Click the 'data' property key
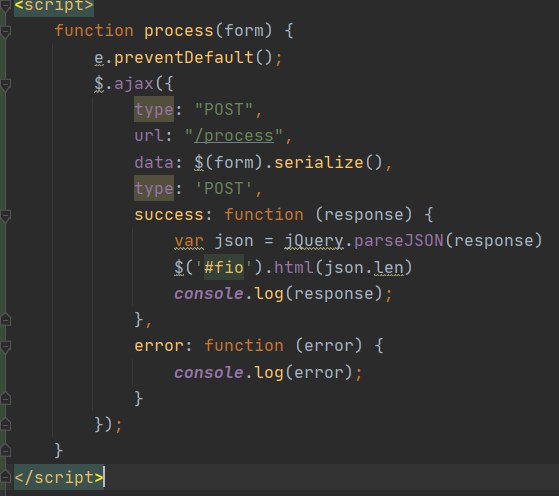The height and width of the screenshot is (496, 559). tap(154, 162)
